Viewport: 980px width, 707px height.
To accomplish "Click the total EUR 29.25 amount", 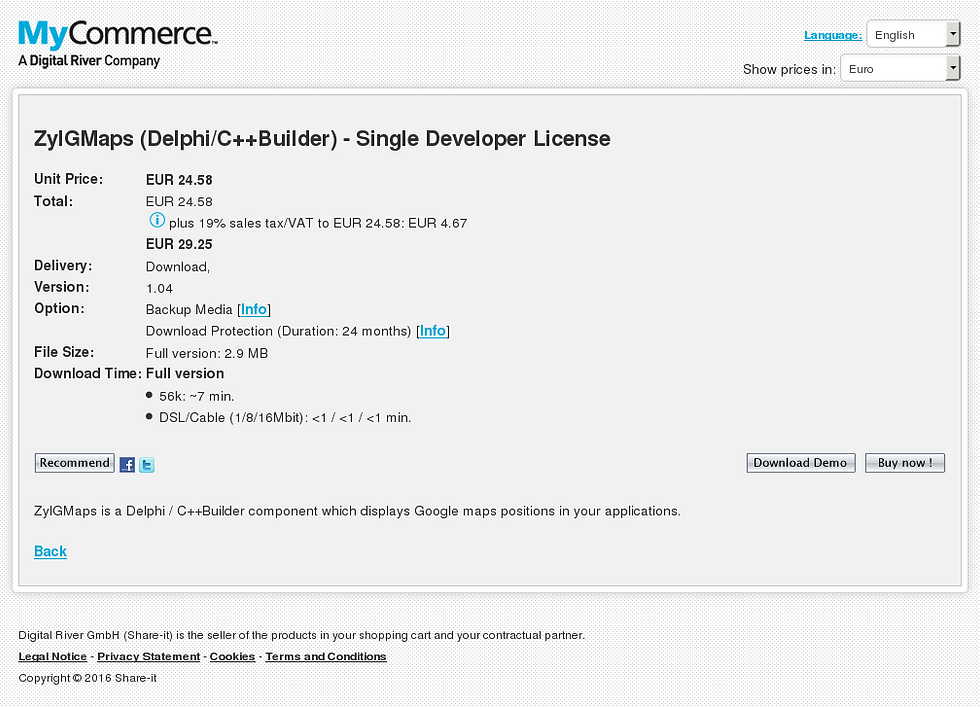I will (x=179, y=244).
